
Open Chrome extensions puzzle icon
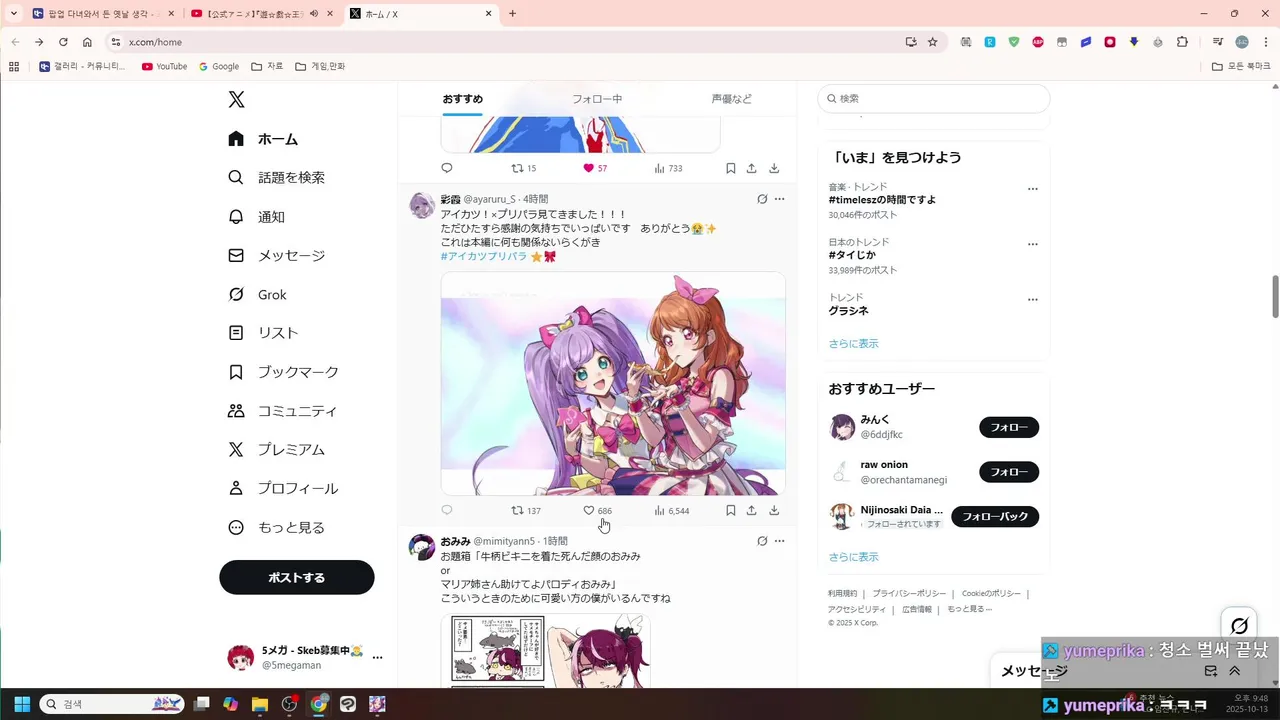pyautogui.click(x=1182, y=42)
